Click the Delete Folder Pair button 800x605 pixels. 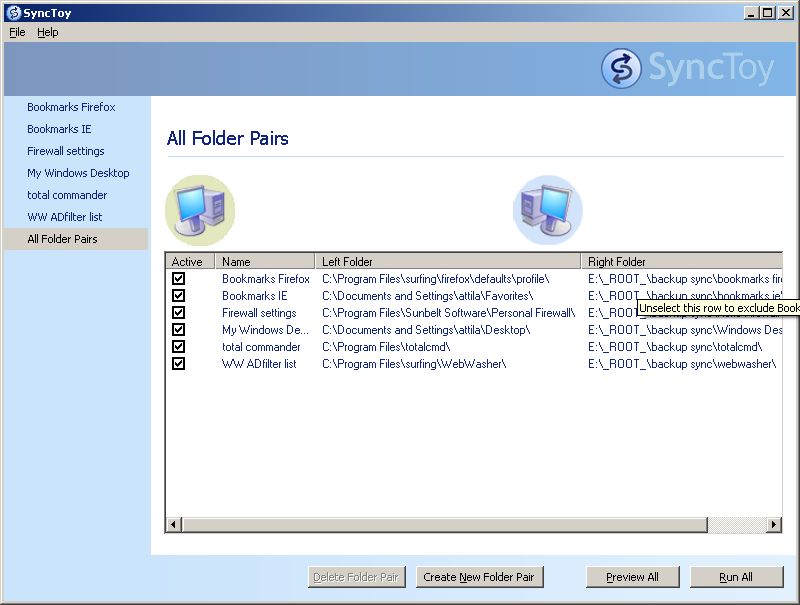click(356, 577)
